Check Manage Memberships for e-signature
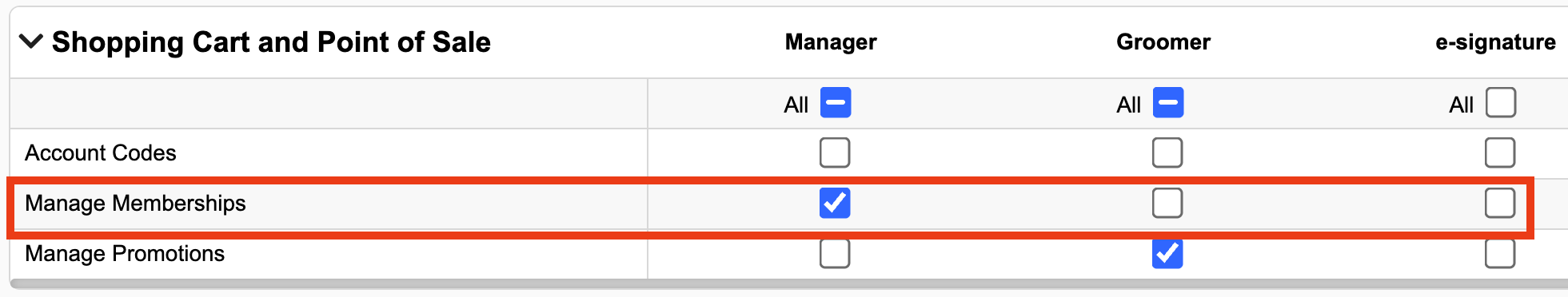 pyautogui.click(x=1500, y=203)
